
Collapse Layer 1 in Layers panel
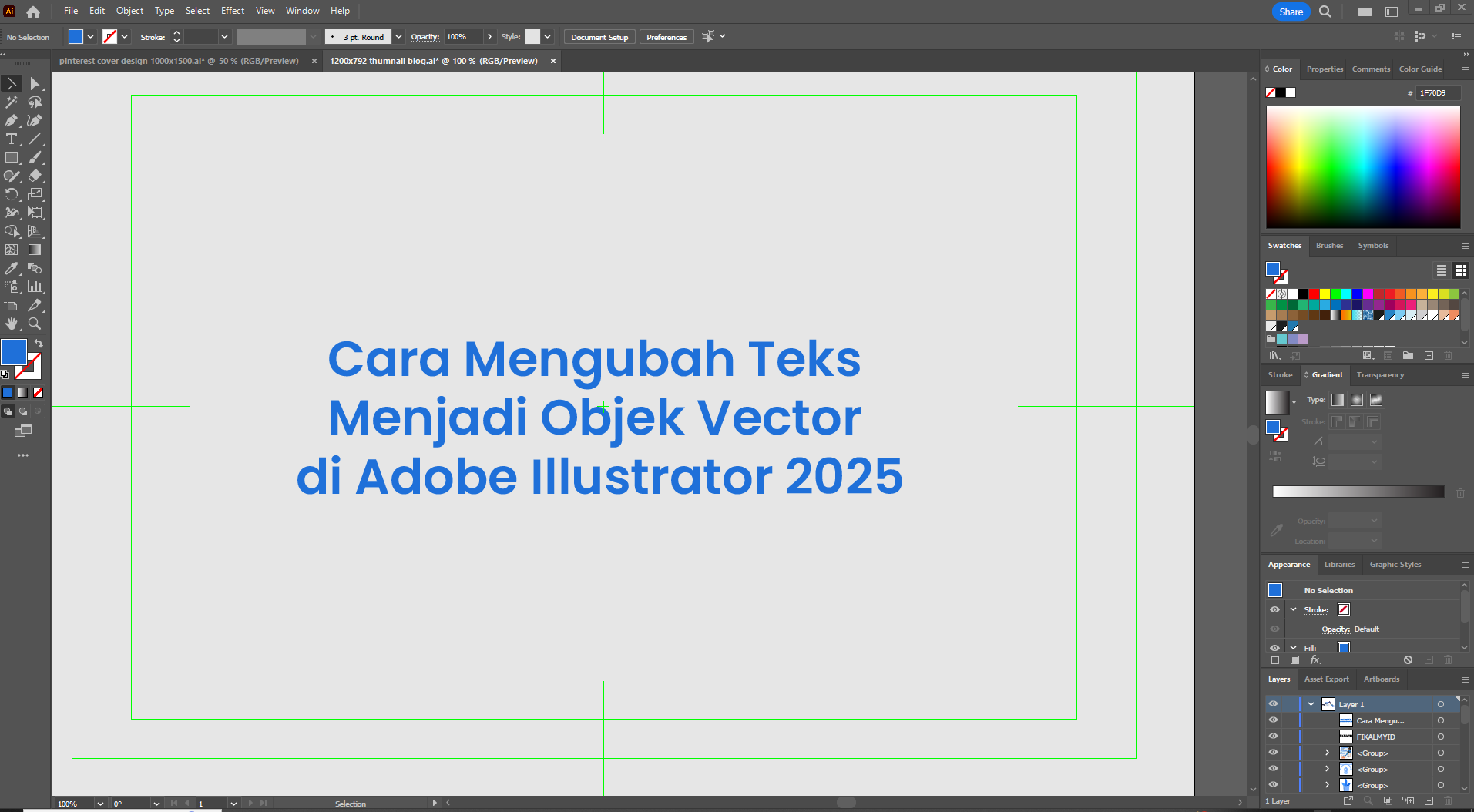click(1311, 704)
